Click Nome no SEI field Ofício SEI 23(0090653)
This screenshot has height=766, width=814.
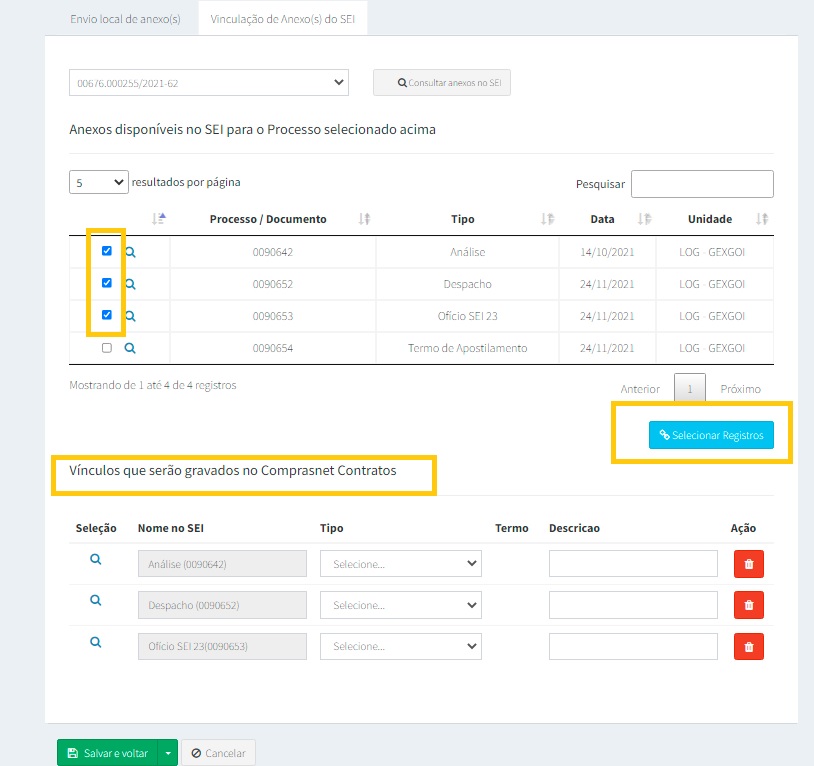coord(222,647)
